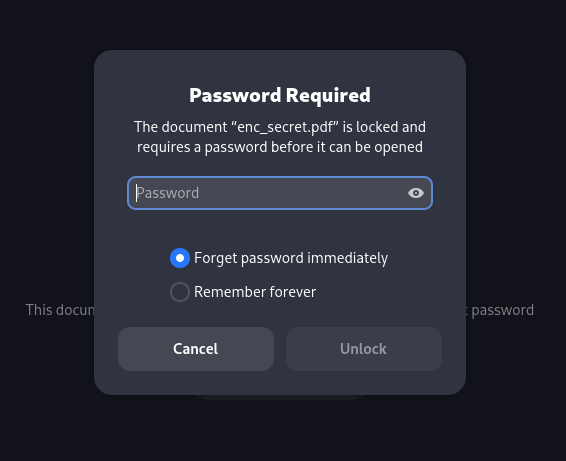The height and width of the screenshot is (461, 566).
Task: Click the Cancel button
Action: pyautogui.click(x=196, y=349)
